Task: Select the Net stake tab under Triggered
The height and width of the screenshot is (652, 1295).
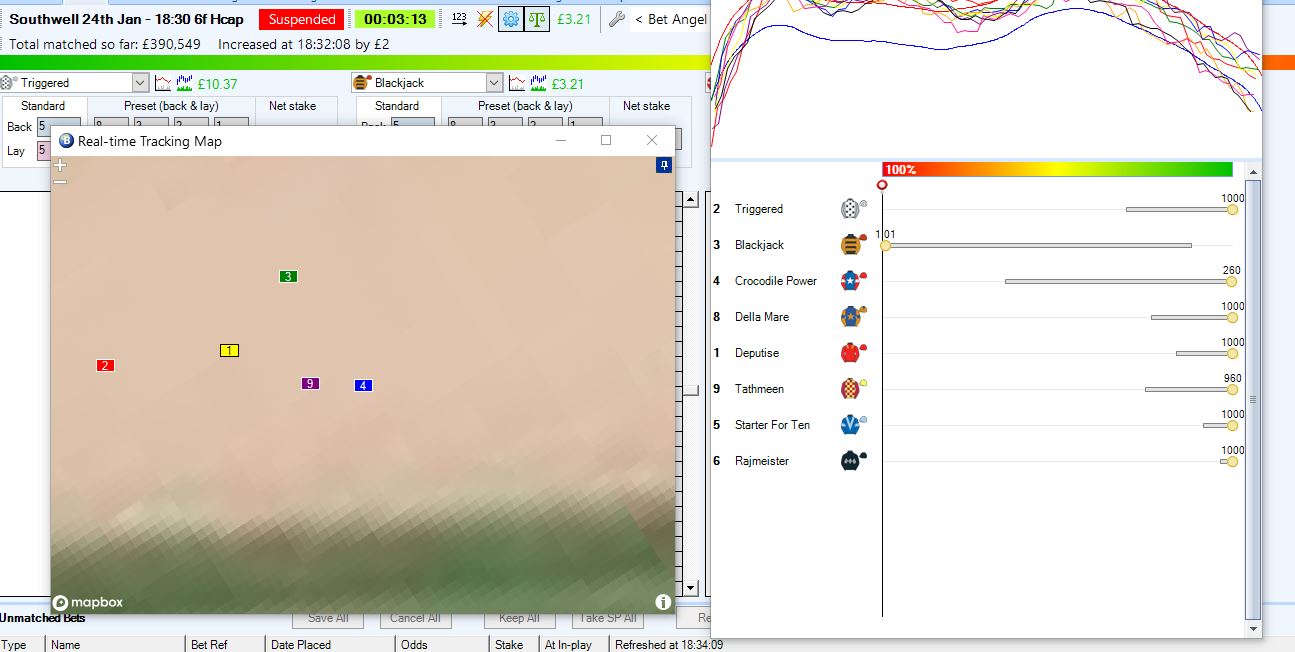Action: 292,106
